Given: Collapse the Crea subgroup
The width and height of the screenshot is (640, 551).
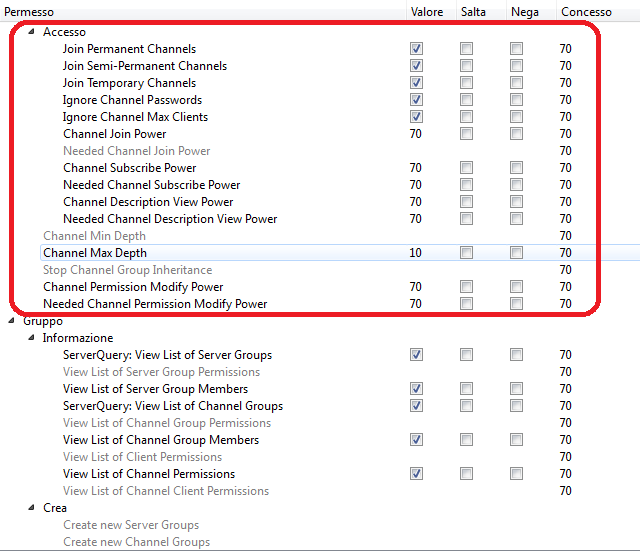Looking at the screenshot, I should coord(31,508).
